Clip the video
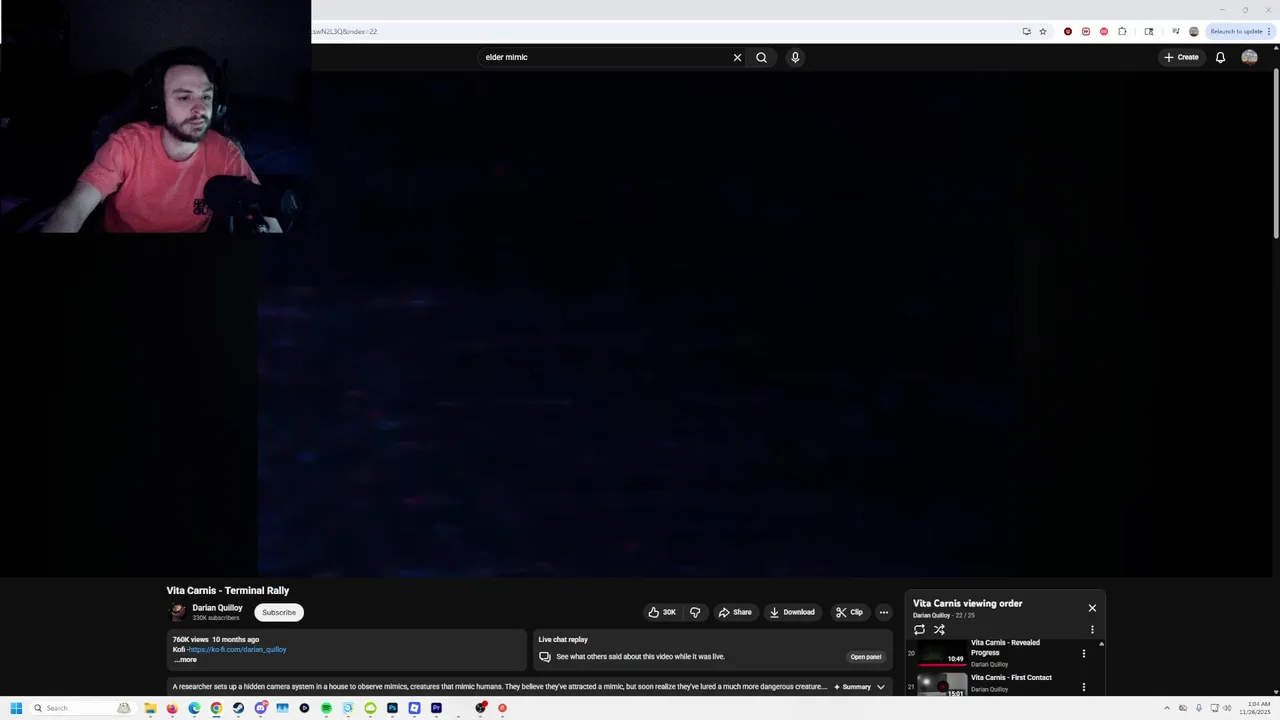1280x720 pixels. [849, 612]
